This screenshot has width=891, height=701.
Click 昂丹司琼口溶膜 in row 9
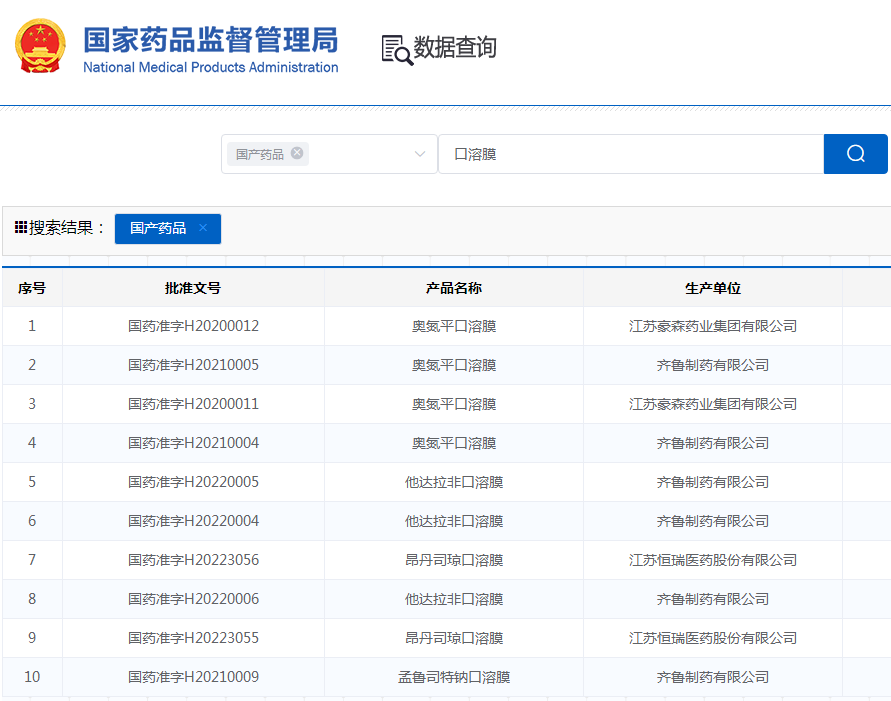click(x=453, y=638)
